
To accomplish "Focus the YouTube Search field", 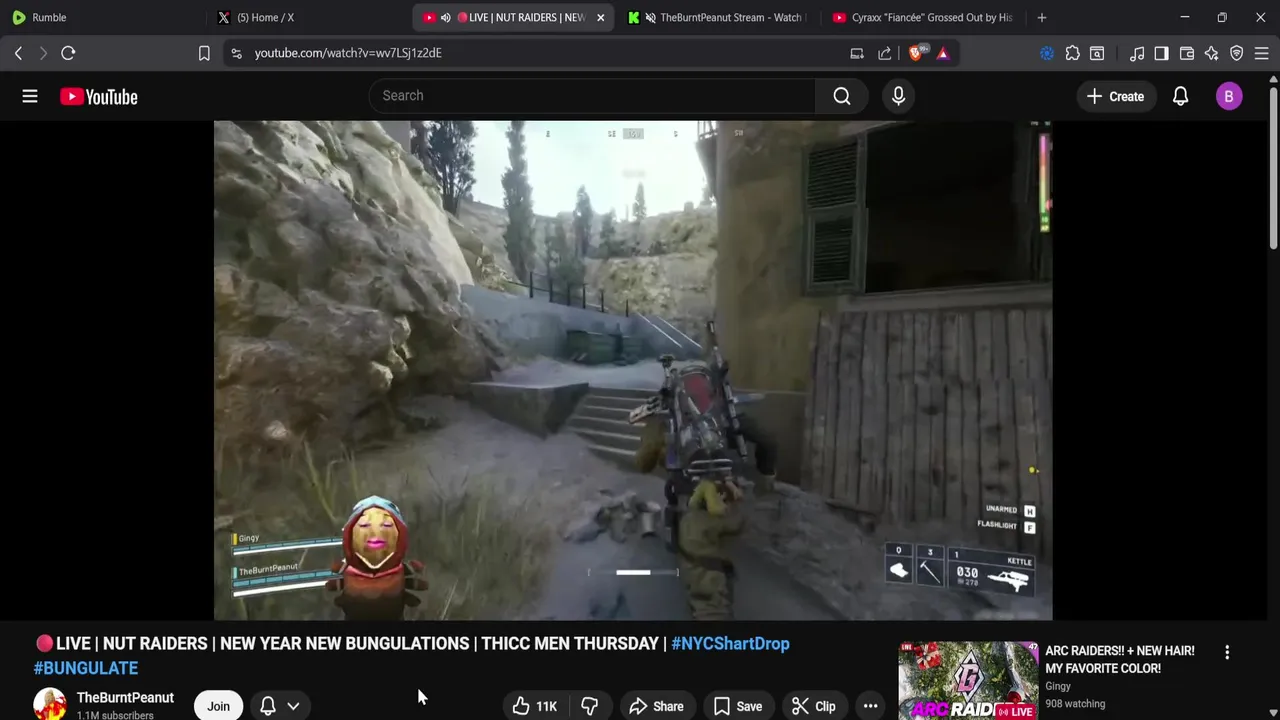I will (592, 96).
